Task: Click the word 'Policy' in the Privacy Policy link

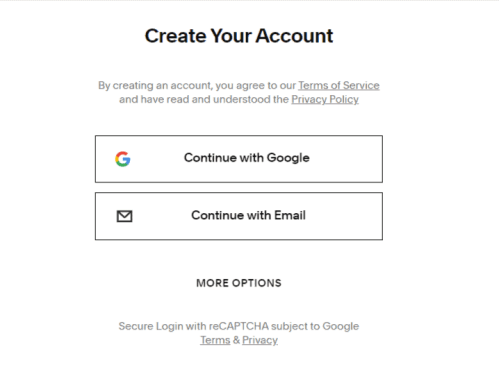Action: click(344, 99)
